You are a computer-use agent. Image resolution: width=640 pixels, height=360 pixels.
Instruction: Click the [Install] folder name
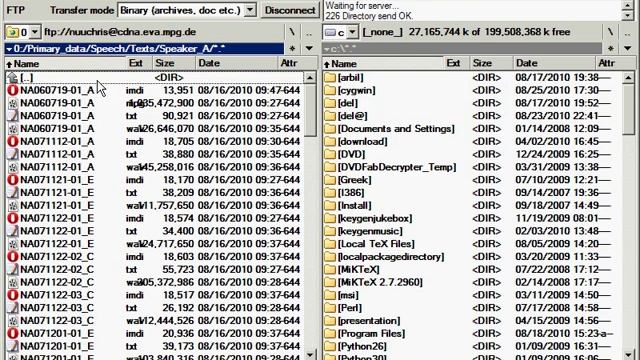pyautogui.click(x=354, y=205)
